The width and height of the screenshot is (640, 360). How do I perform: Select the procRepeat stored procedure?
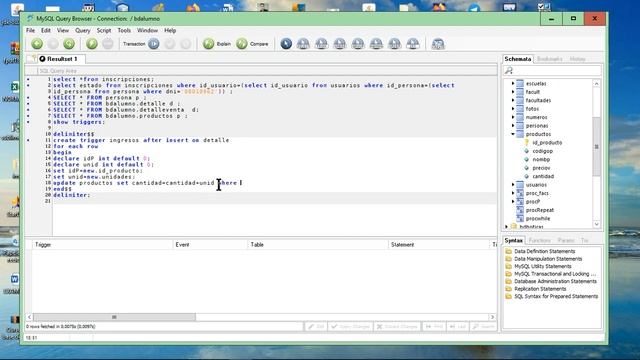539,210
